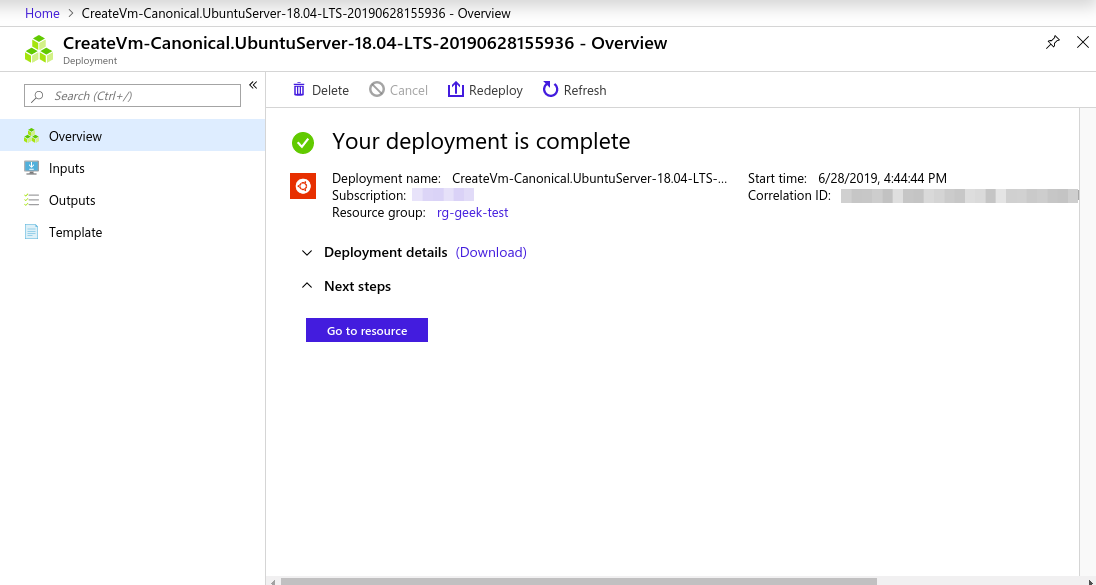1096x585 pixels.
Task: Click the horizontal scrollbar at the bottom
Action: pos(578,581)
